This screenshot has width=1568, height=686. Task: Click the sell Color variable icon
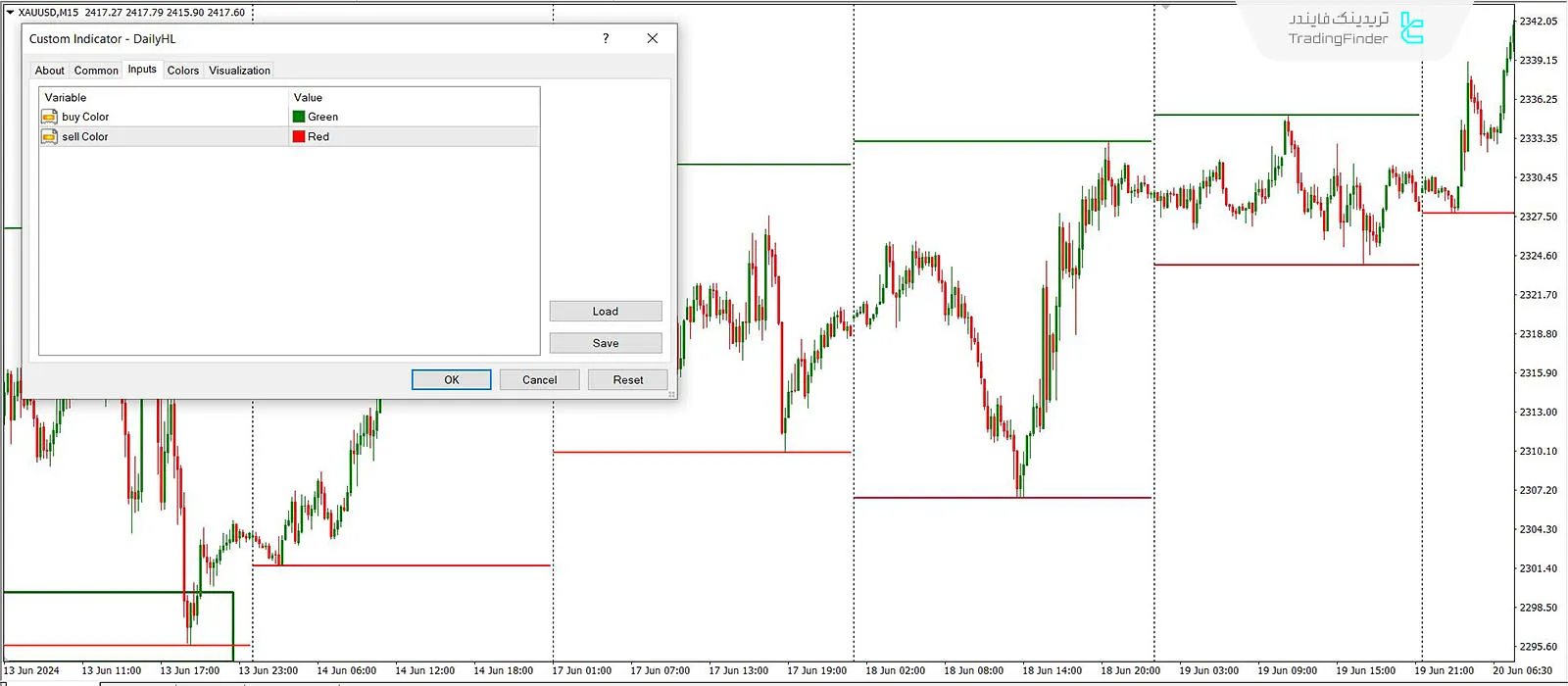[x=49, y=137]
